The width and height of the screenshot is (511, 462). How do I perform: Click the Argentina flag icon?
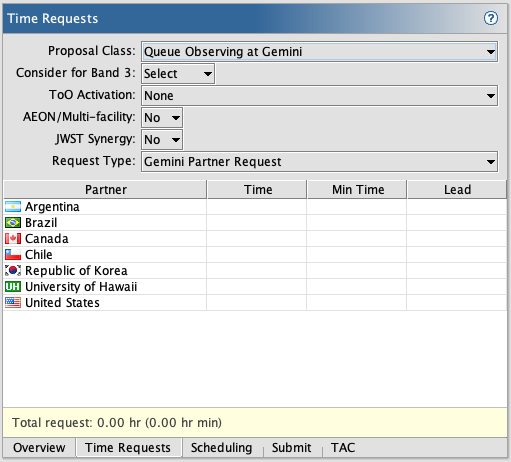(13, 207)
